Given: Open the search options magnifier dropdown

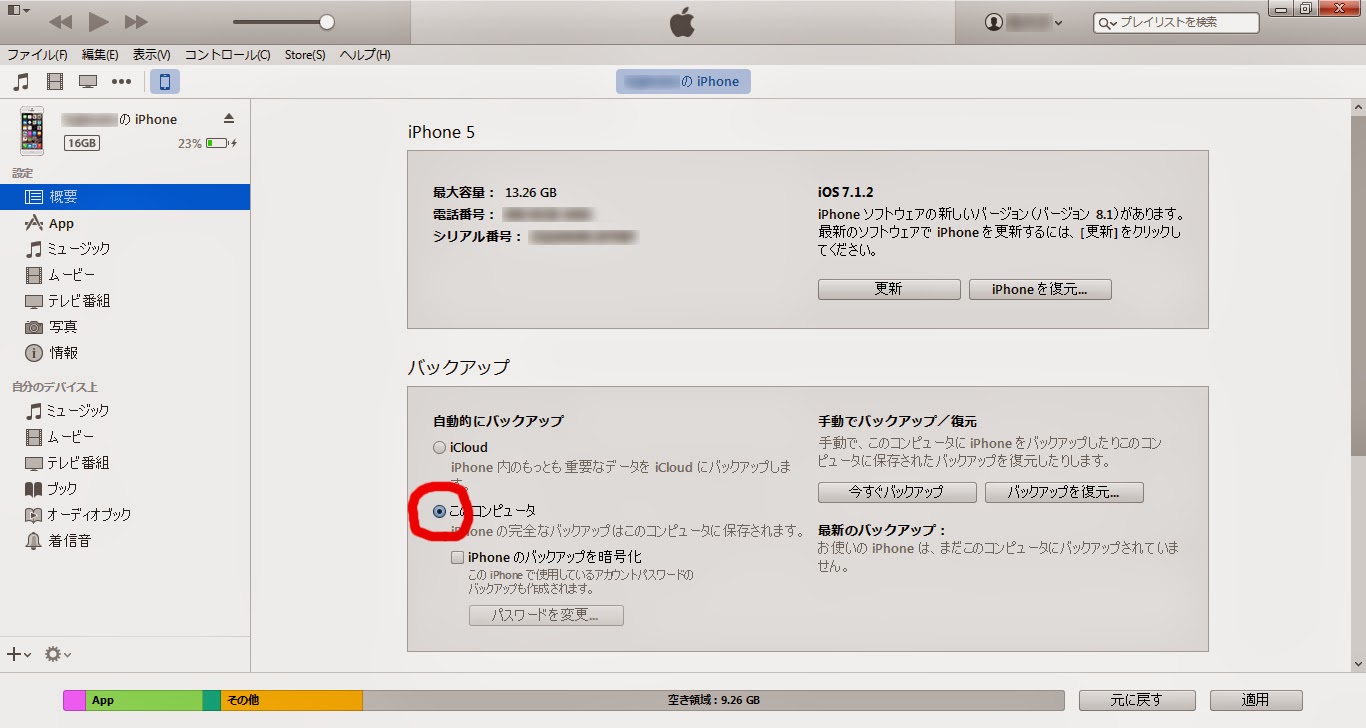Looking at the screenshot, I should [x=1107, y=23].
